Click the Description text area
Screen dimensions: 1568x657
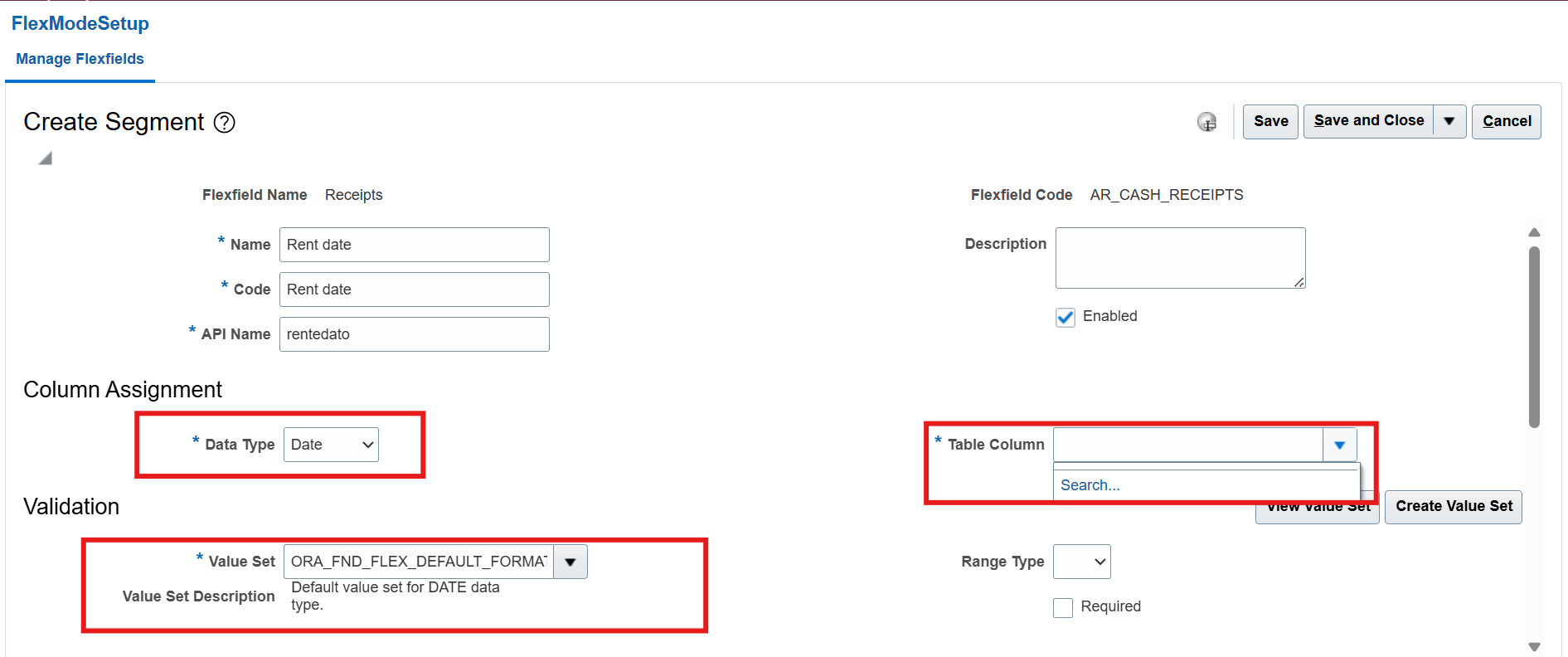coord(1180,257)
